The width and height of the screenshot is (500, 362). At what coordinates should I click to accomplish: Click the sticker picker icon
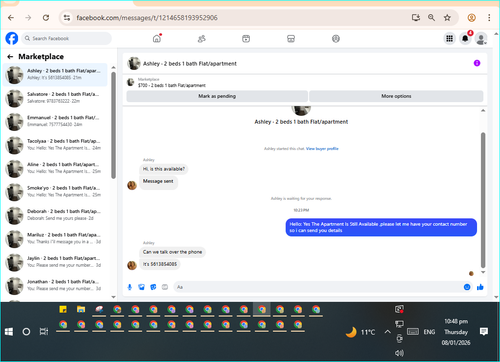[x=153, y=287]
